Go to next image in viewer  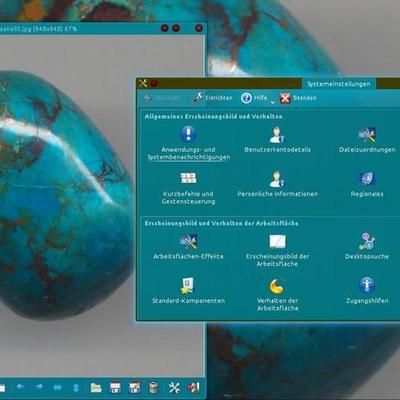pyautogui.click(x=39, y=387)
